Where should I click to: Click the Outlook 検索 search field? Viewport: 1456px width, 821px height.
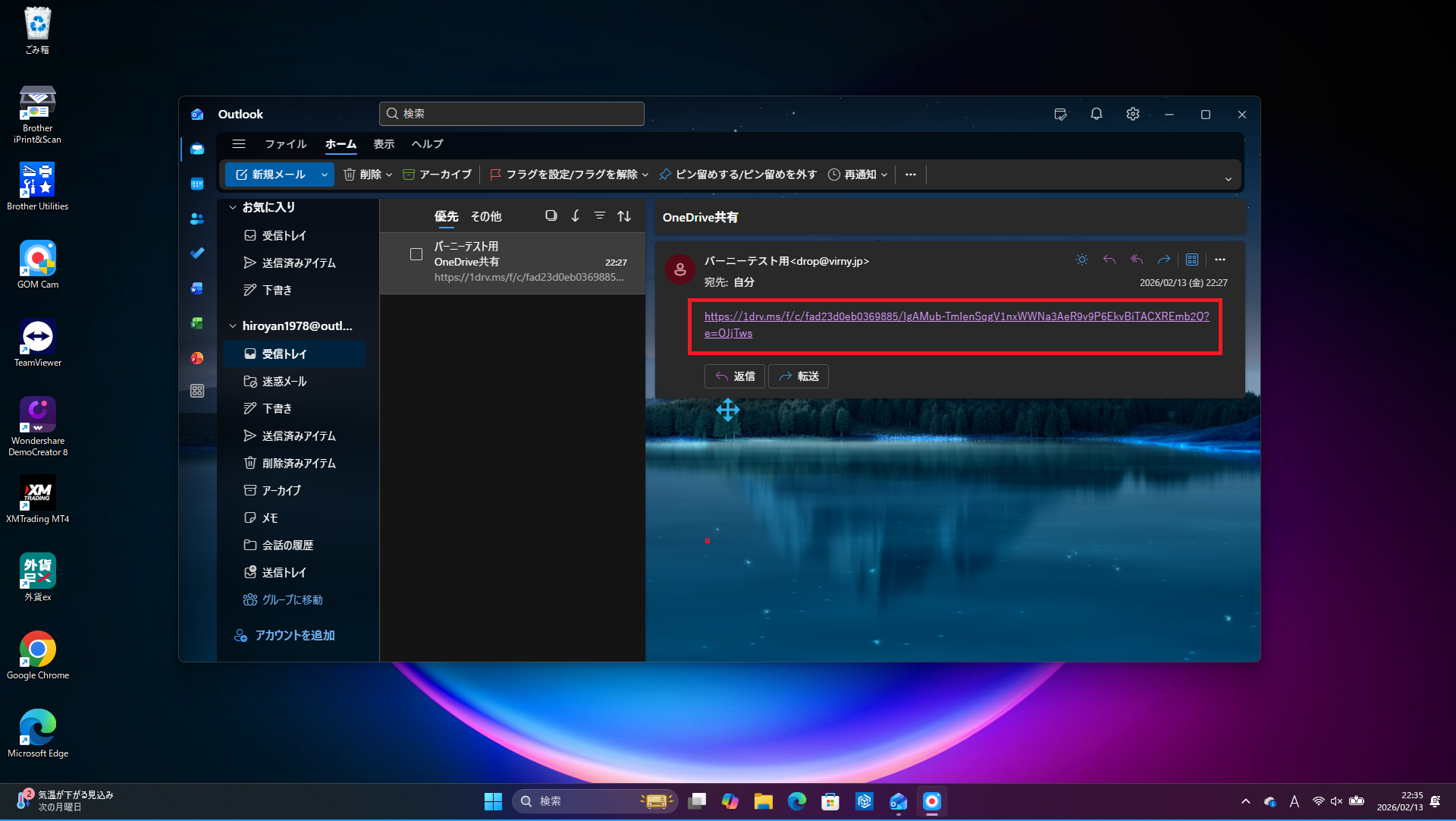[512, 114]
